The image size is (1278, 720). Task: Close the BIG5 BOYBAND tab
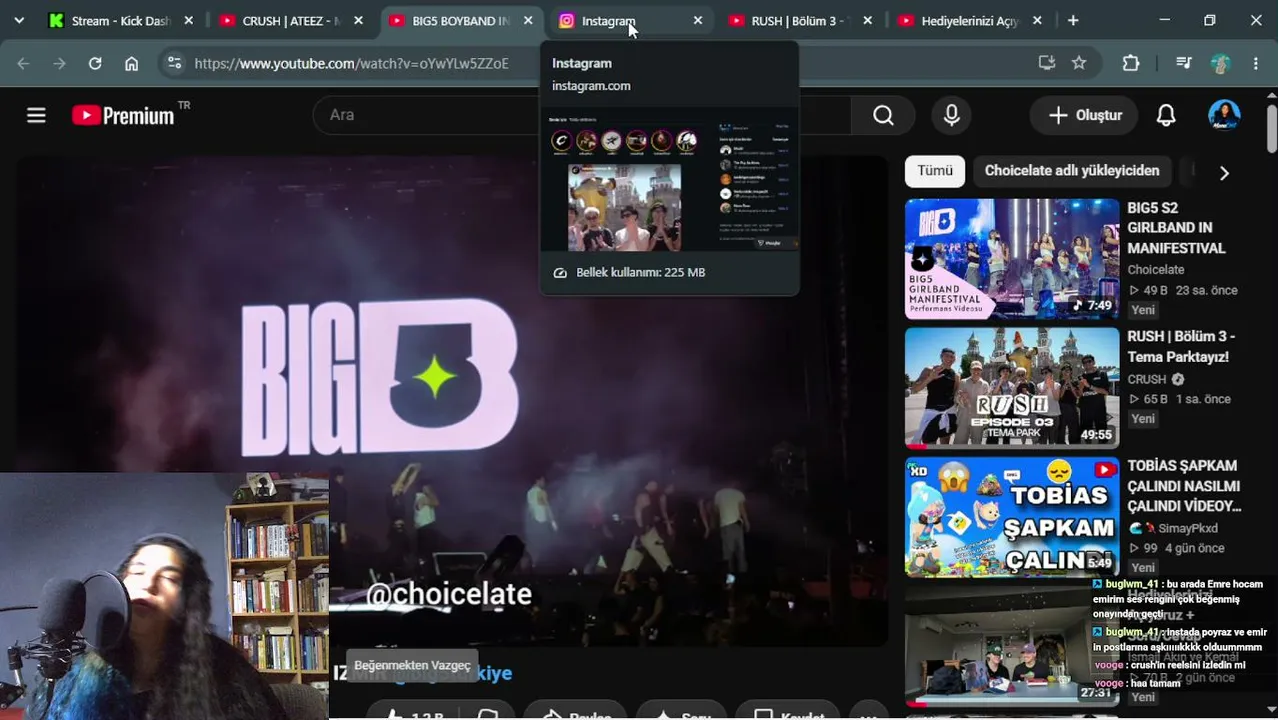pos(528,20)
